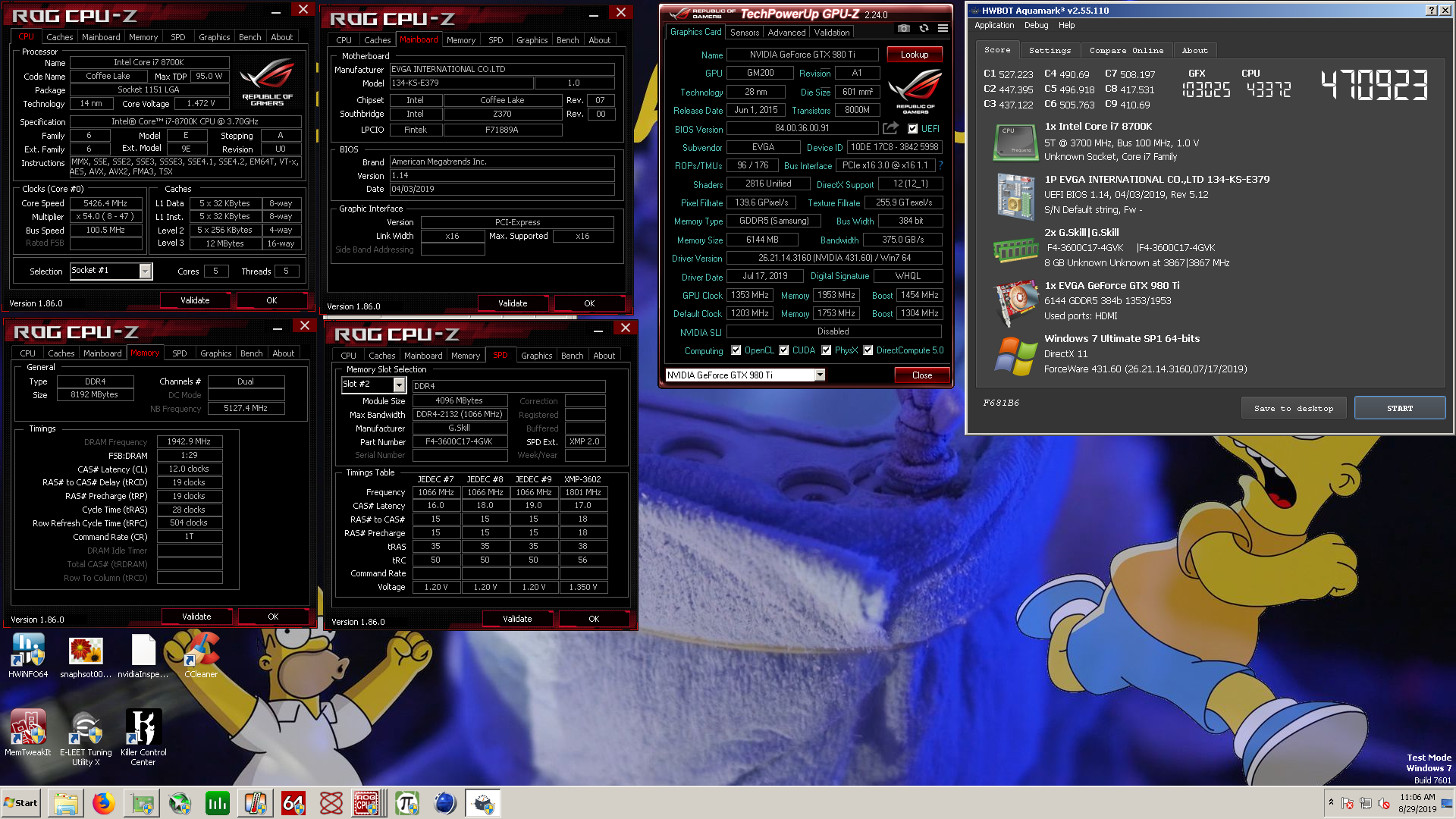The width and height of the screenshot is (1456, 819).
Task: Toggle the PhysX checkbox
Action: pos(827,350)
